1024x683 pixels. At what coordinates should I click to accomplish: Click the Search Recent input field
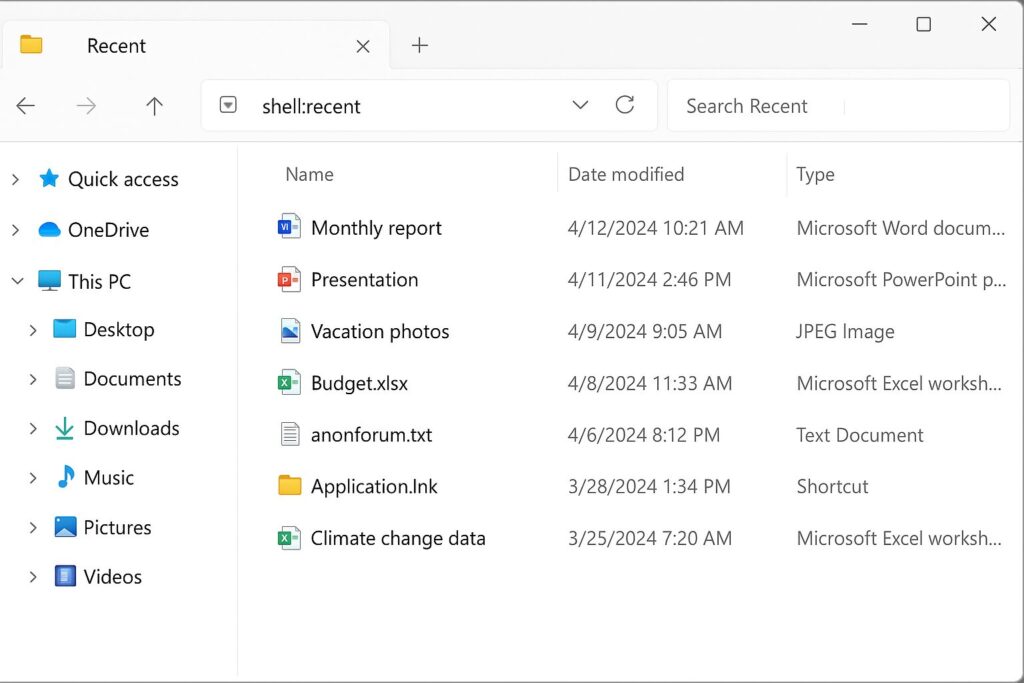pyautogui.click(x=760, y=106)
